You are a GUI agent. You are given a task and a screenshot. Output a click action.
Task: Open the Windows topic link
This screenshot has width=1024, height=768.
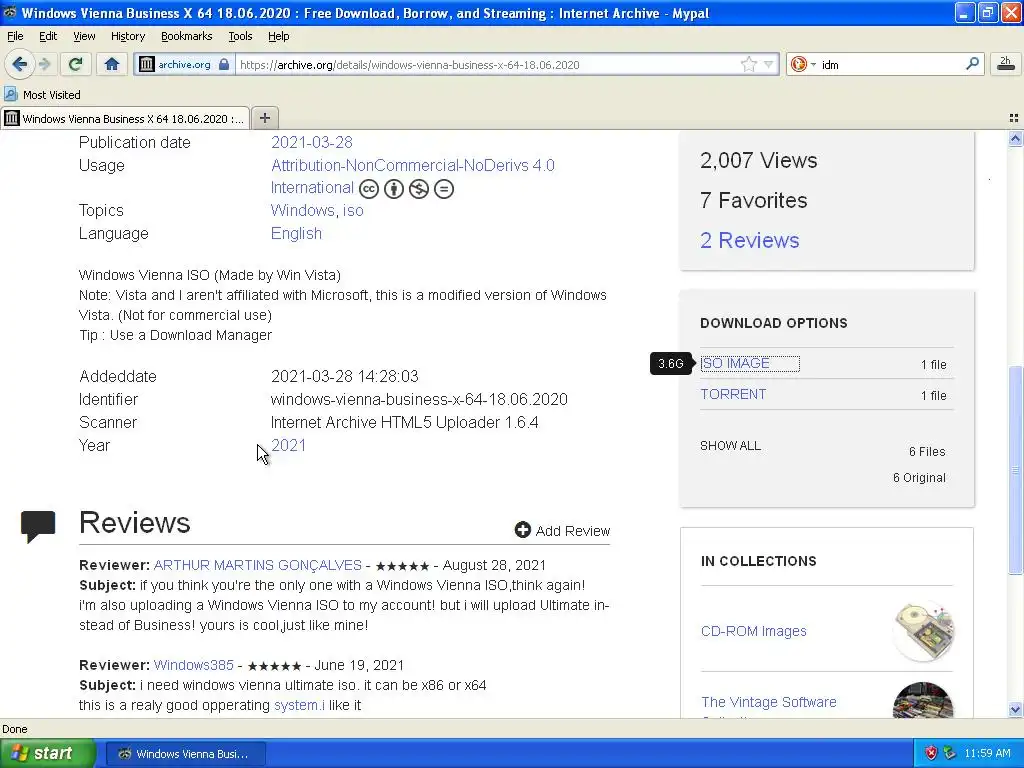click(302, 210)
